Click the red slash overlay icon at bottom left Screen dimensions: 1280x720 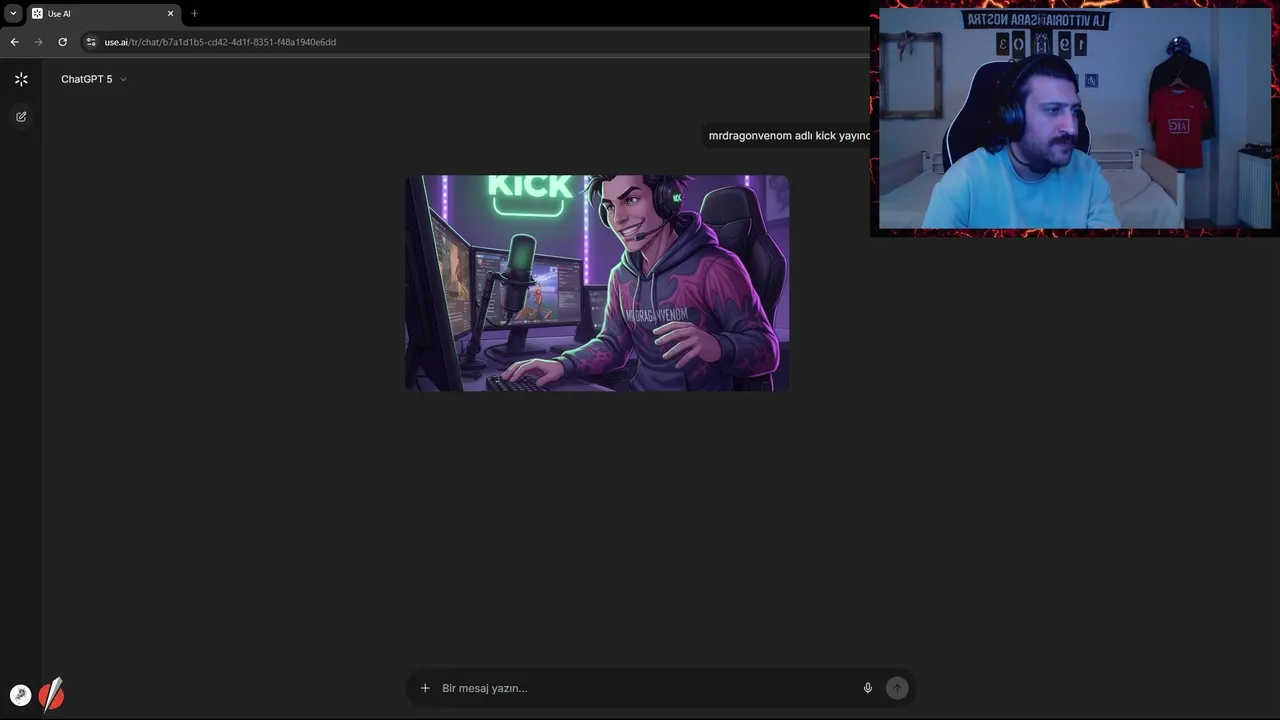[x=51, y=694]
